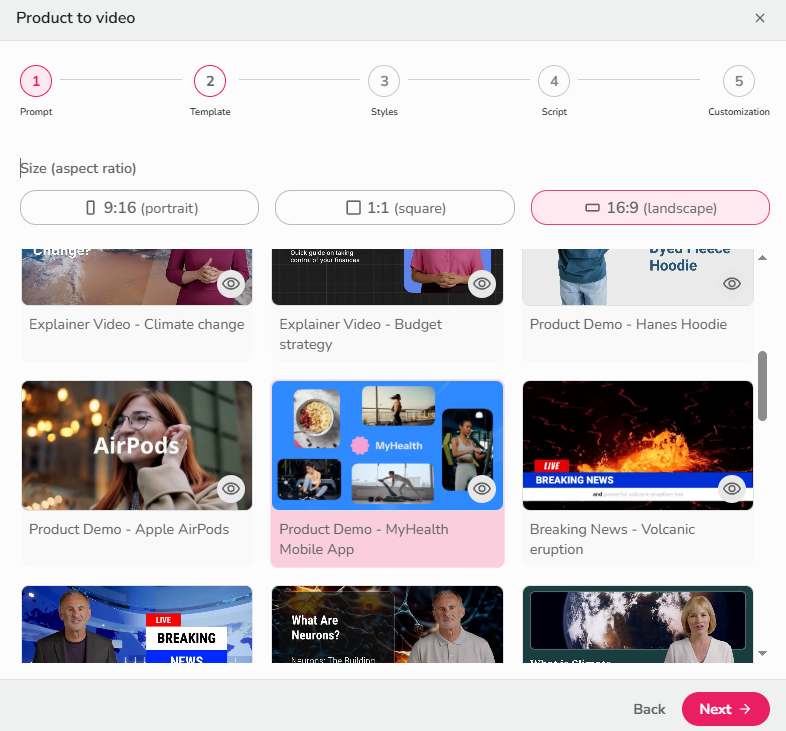The height and width of the screenshot is (731, 786).
Task: Go to step 1 Prompt
Action: [x=36, y=81]
